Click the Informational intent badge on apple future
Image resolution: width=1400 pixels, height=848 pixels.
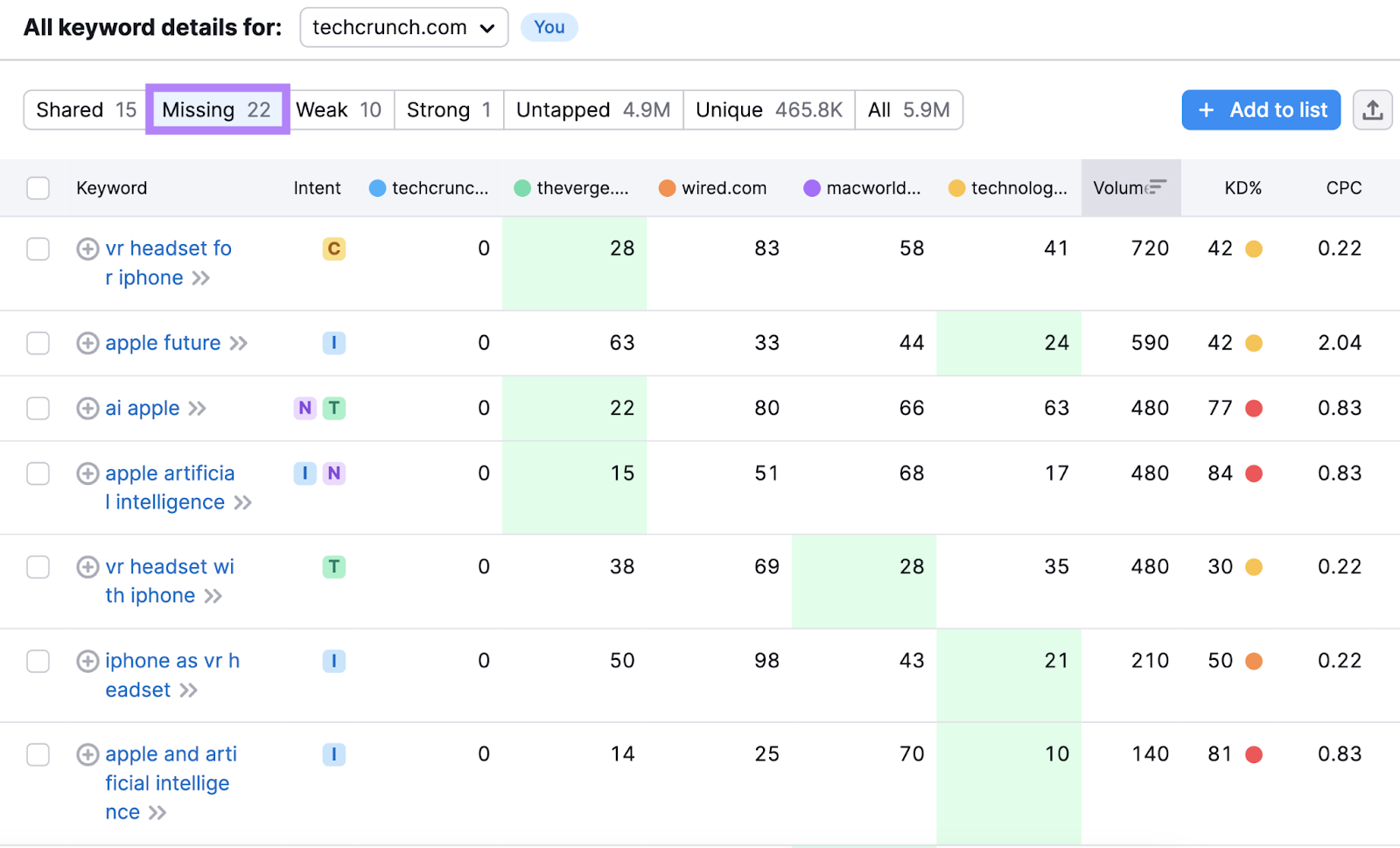tap(333, 343)
